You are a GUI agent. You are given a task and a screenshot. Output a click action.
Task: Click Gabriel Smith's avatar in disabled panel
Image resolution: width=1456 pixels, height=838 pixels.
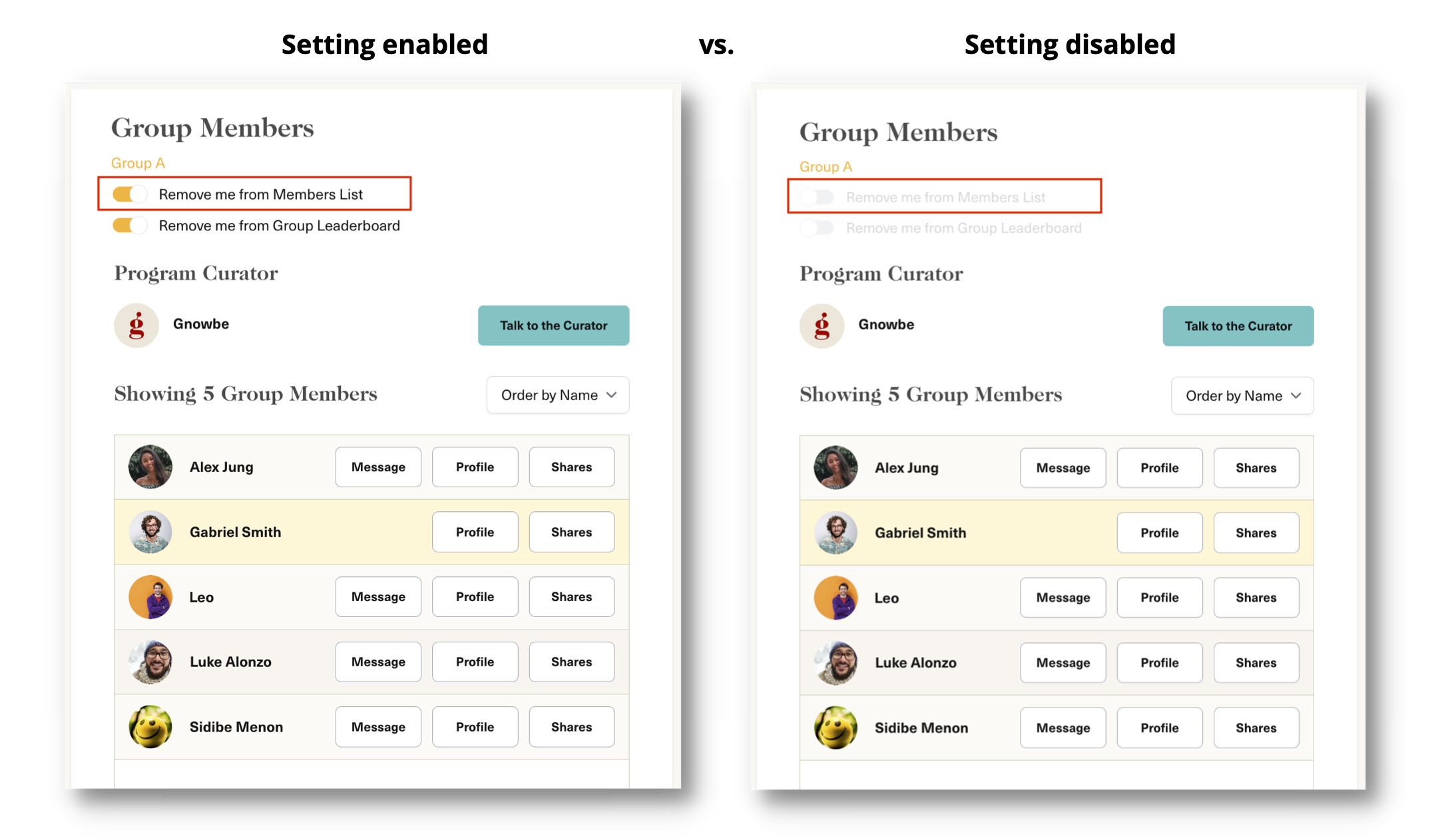coord(836,532)
